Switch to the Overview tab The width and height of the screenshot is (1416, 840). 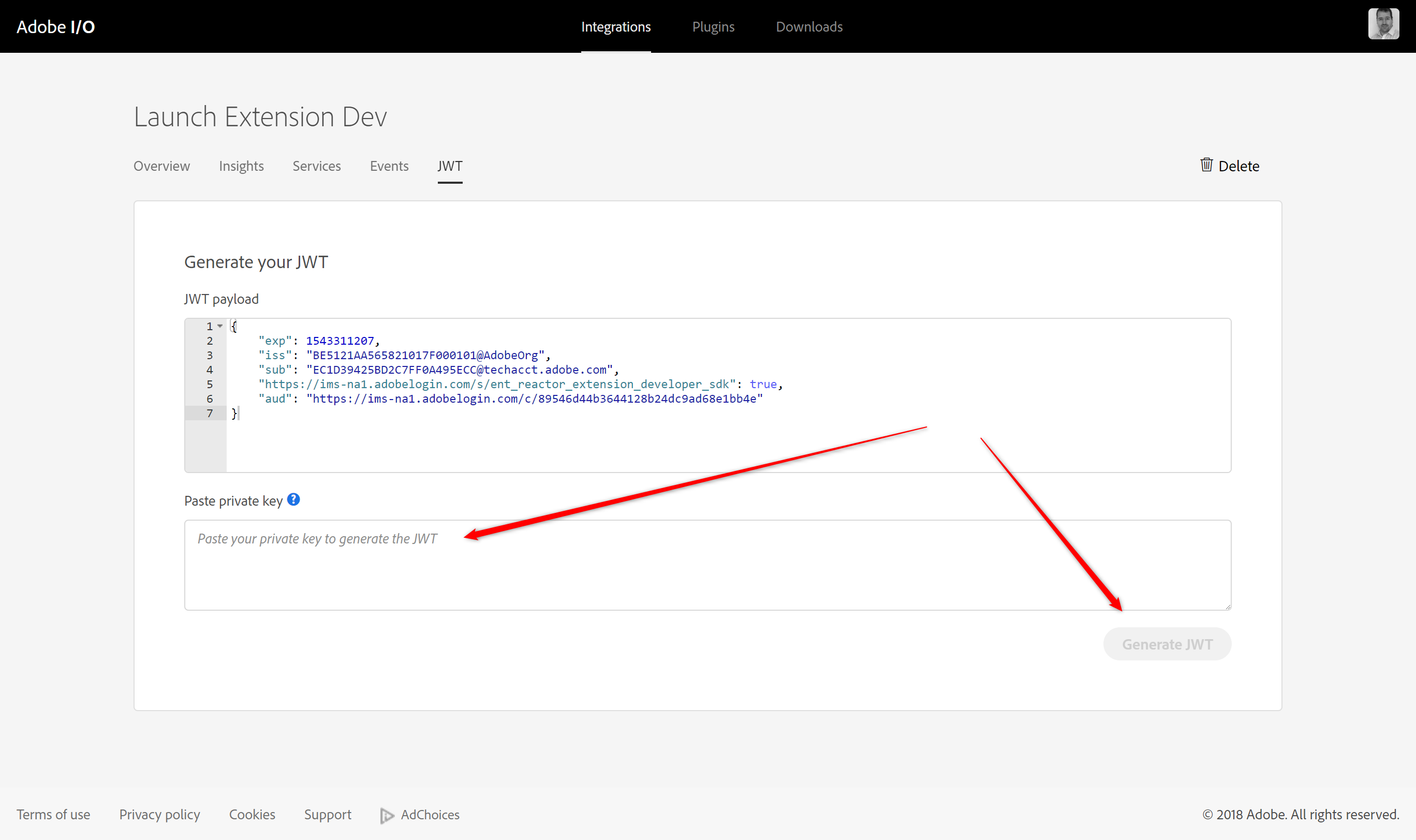(x=161, y=166)
